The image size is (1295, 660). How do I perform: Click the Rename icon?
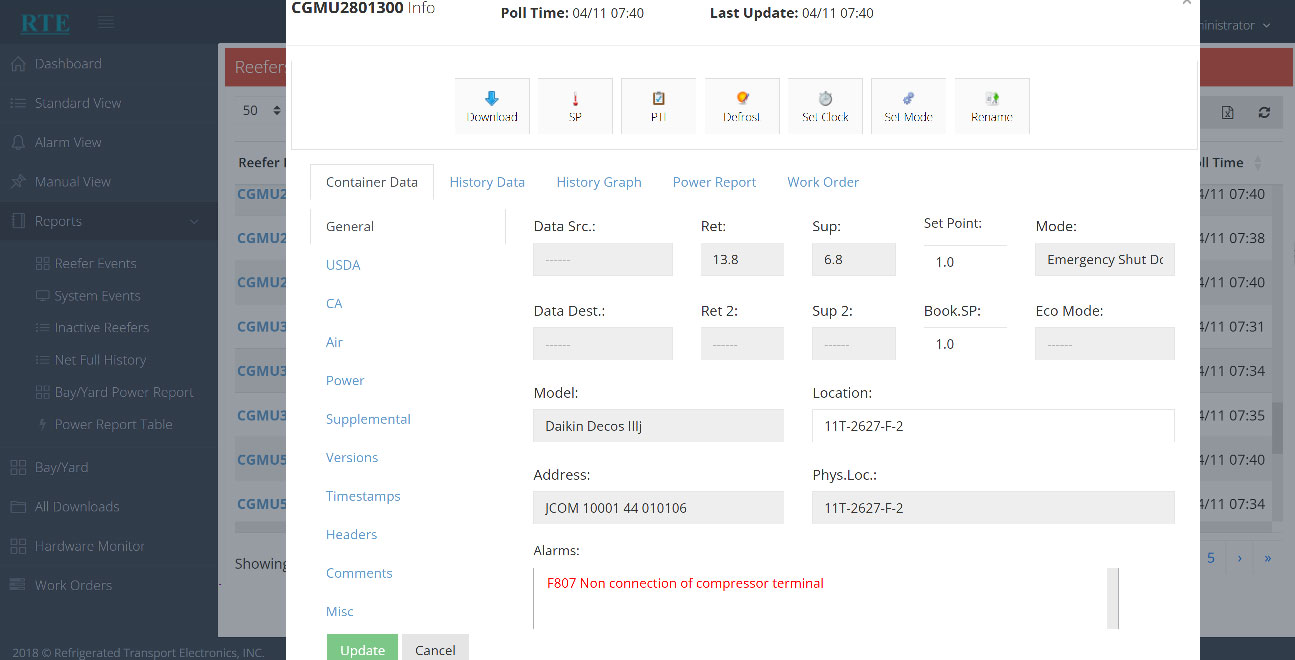[991, 105]
